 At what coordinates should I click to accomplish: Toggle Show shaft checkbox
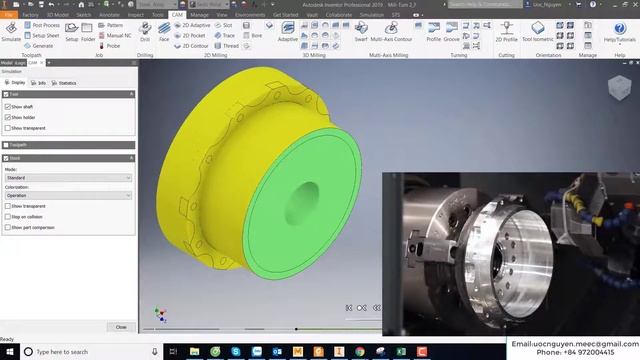pos(7,107)
